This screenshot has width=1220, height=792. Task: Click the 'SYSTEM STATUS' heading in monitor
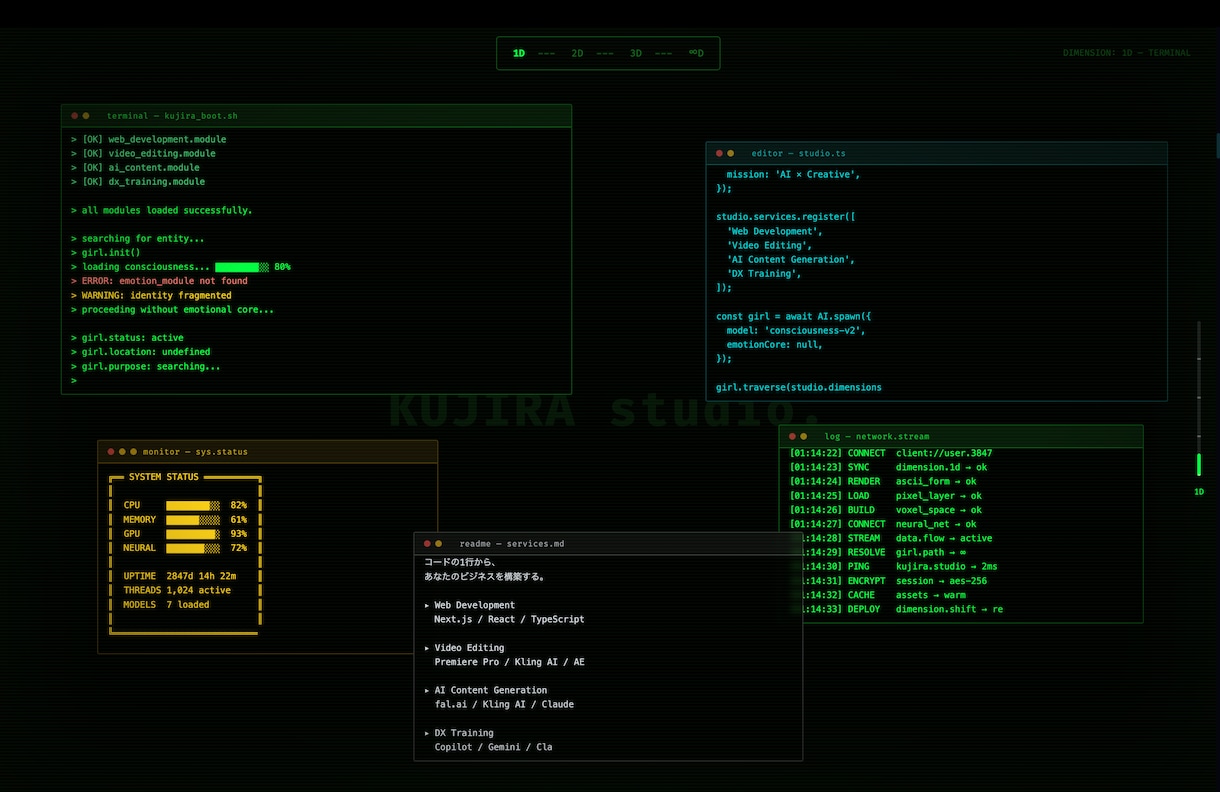click(x=164, y=477)
